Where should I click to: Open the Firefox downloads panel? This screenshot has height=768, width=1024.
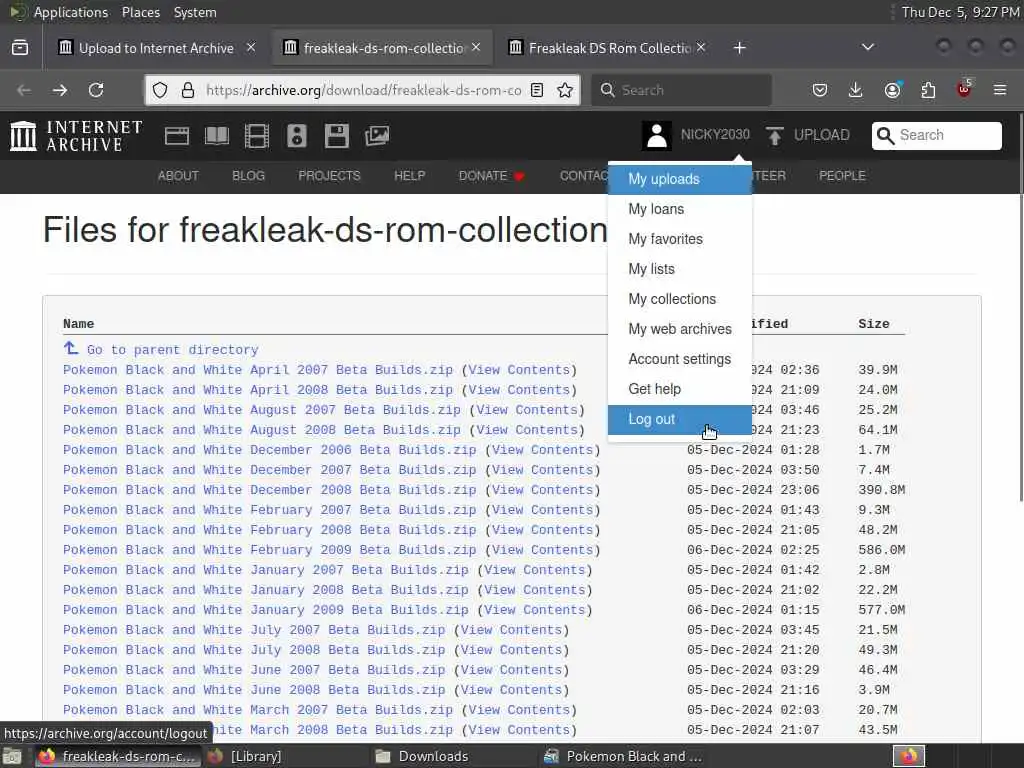tap(856, 90)
